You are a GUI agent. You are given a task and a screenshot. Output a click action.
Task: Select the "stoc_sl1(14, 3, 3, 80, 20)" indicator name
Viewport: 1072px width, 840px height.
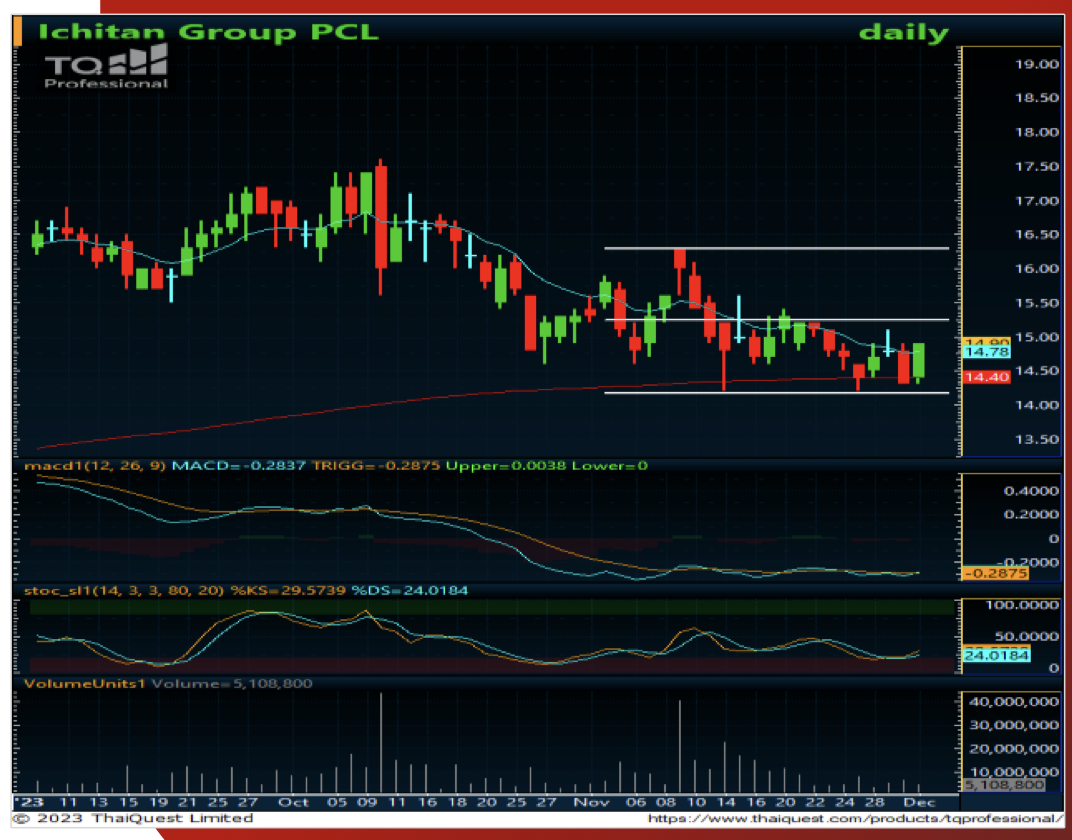click(x=124, y=590)
